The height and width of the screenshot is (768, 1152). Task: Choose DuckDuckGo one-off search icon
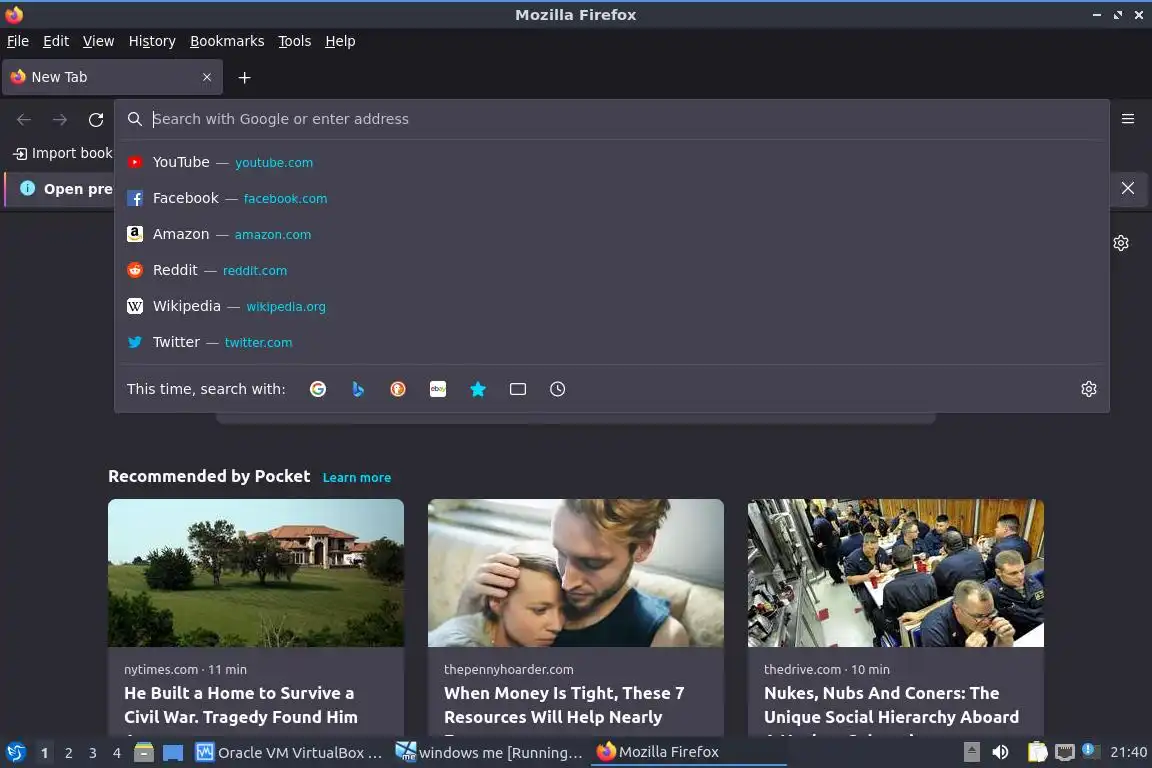pos(397,389)
